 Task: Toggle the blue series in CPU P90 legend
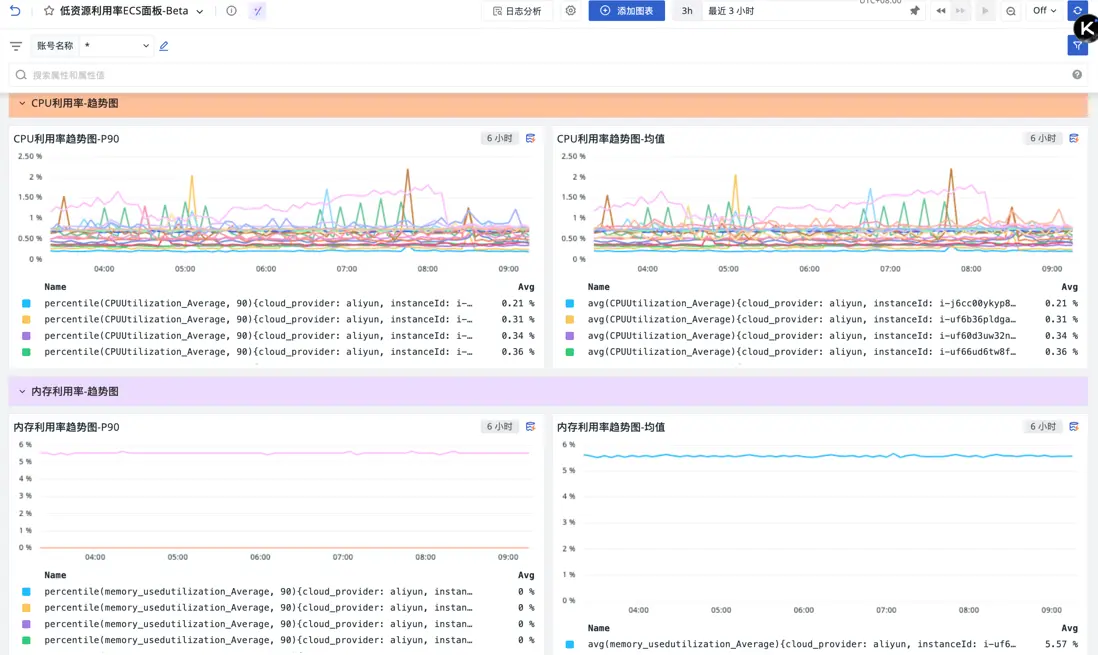point(26,303)
